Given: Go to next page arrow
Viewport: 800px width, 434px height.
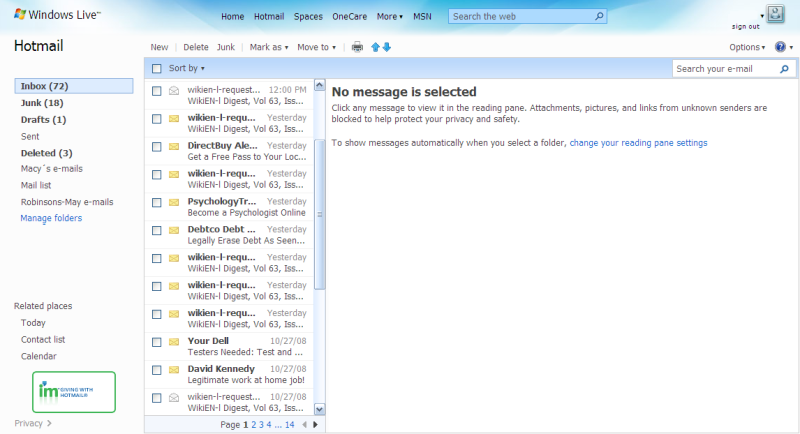Looking at the screenshot, I should click(315, 424).
